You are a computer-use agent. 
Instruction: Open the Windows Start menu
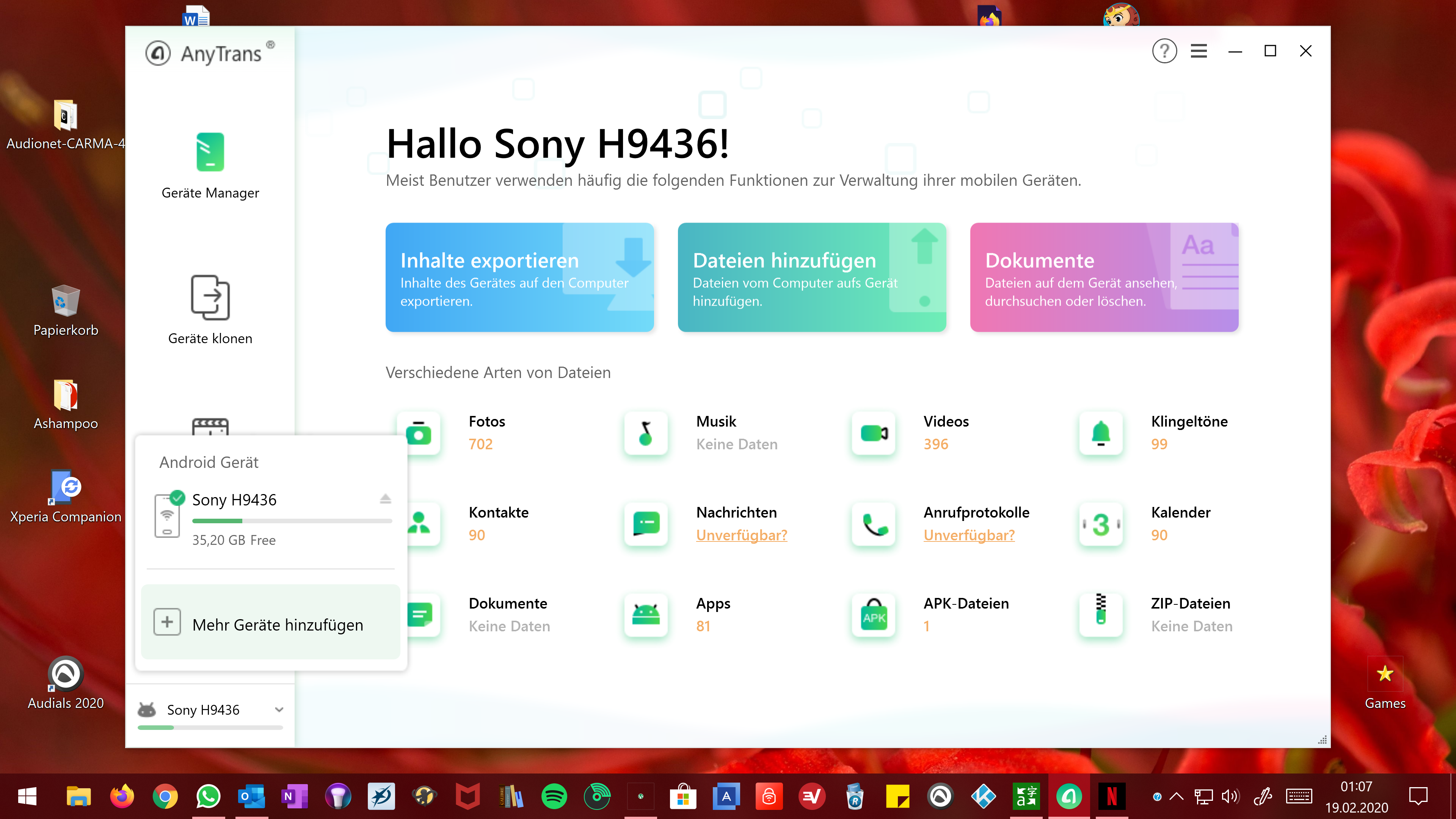point(27,797)
